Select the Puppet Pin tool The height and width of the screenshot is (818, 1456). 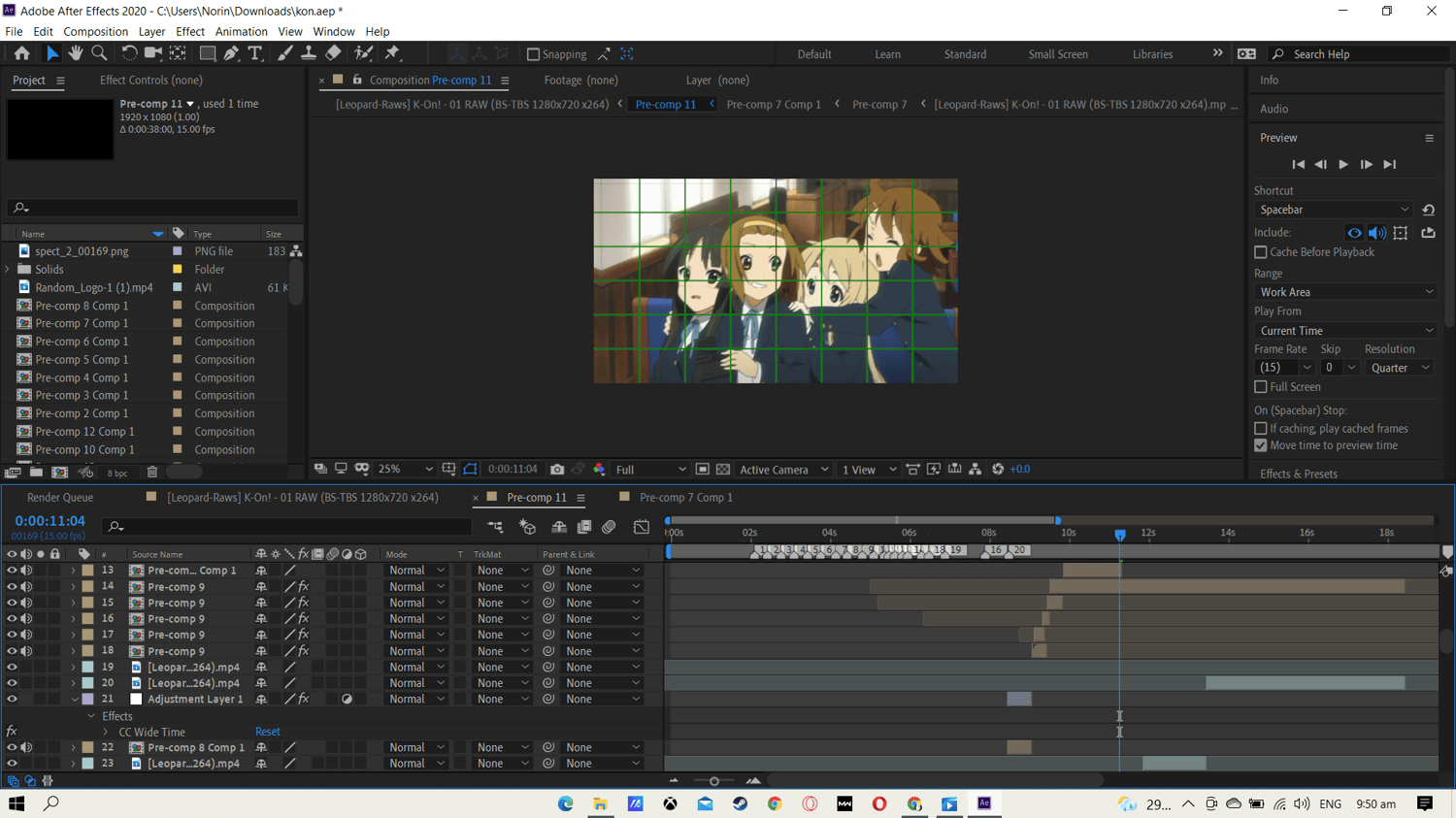pyautogui.click(x=393, y=53)
